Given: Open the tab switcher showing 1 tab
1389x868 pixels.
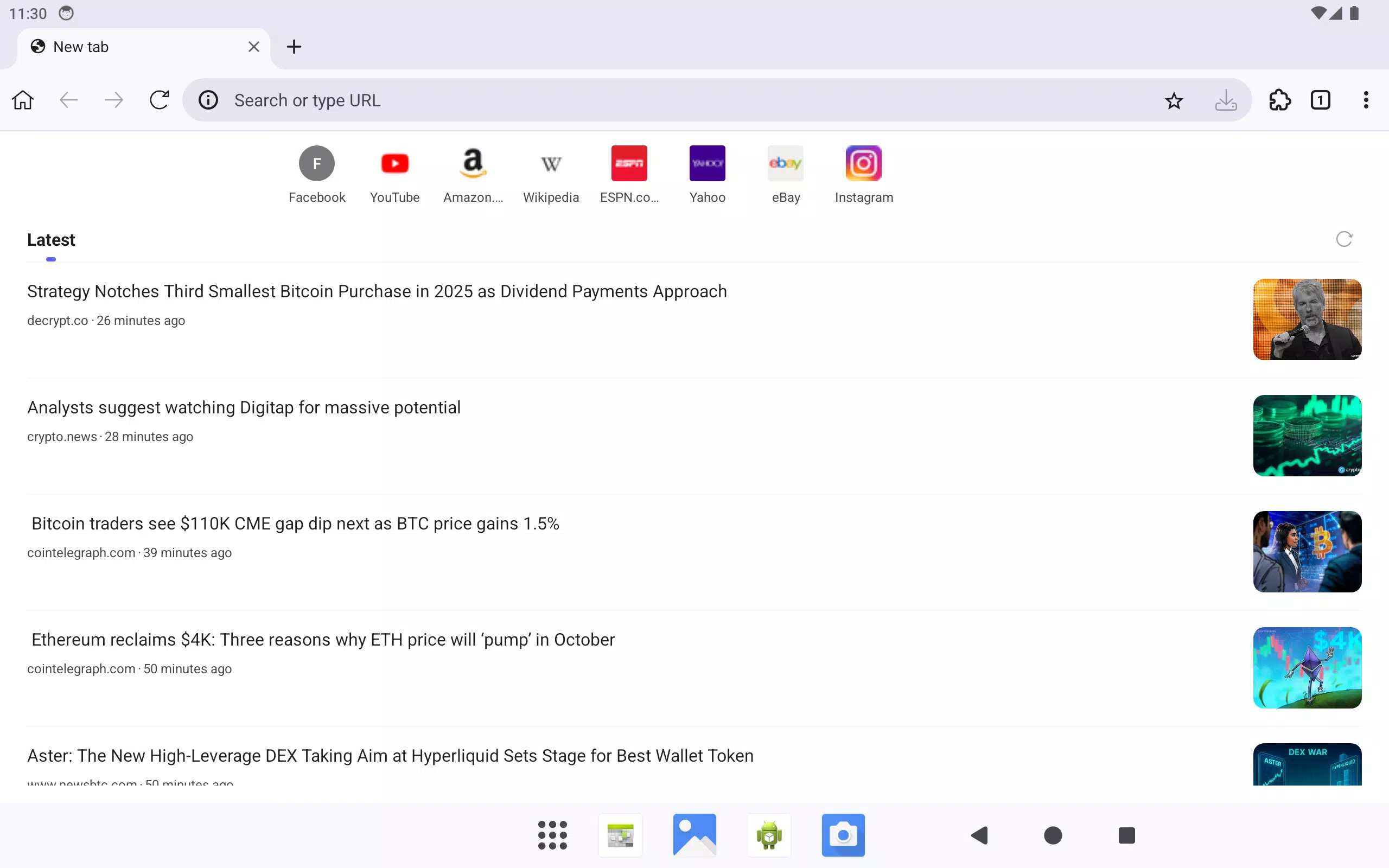Looking at the screenshot, I should pyautogui.click(x=1320, y=100).
